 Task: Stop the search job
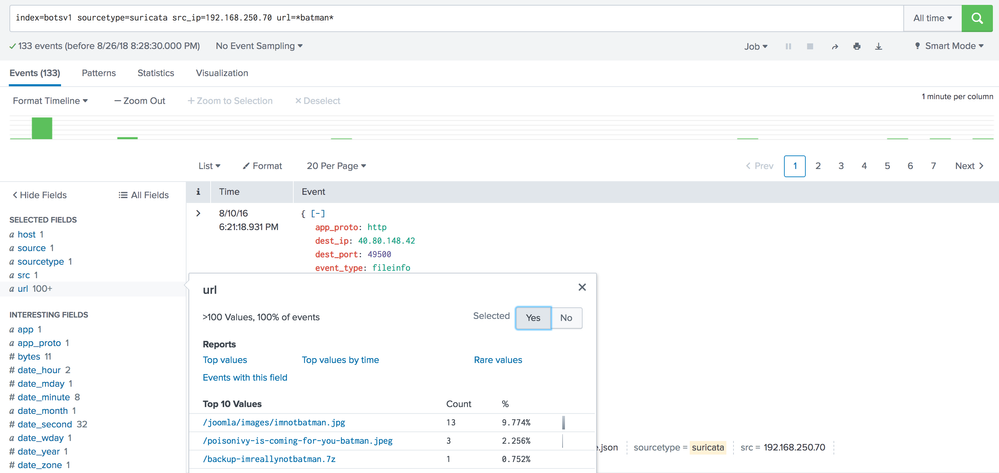(x=810, y=46)
